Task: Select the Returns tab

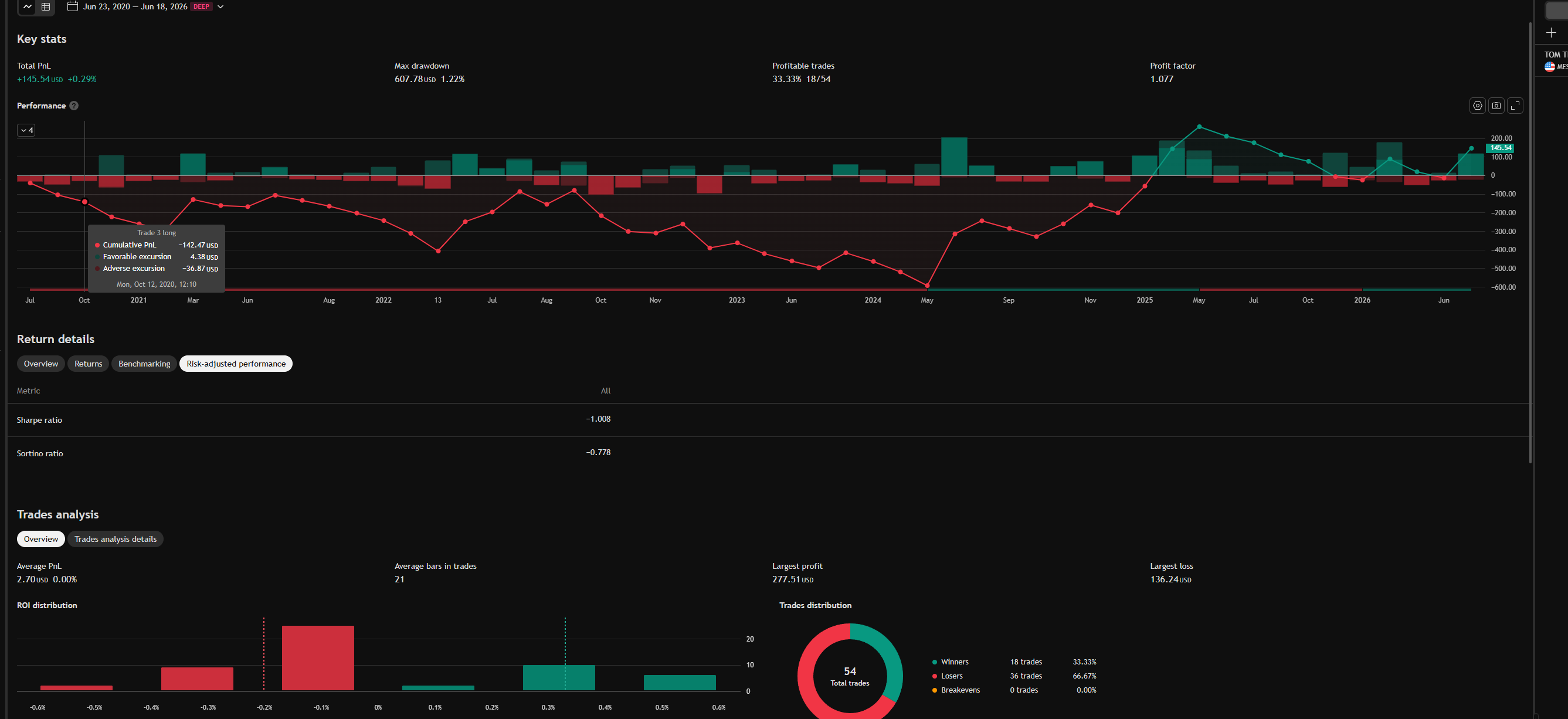Action: (89, 364)
